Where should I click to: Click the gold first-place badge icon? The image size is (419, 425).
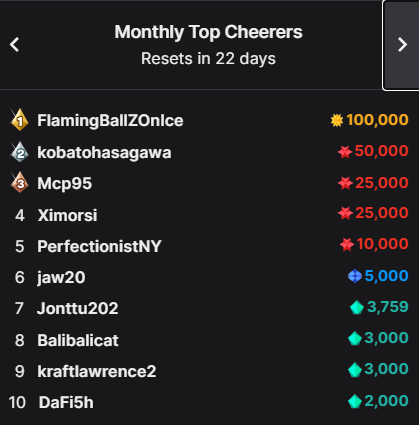[x=20, y=120]
